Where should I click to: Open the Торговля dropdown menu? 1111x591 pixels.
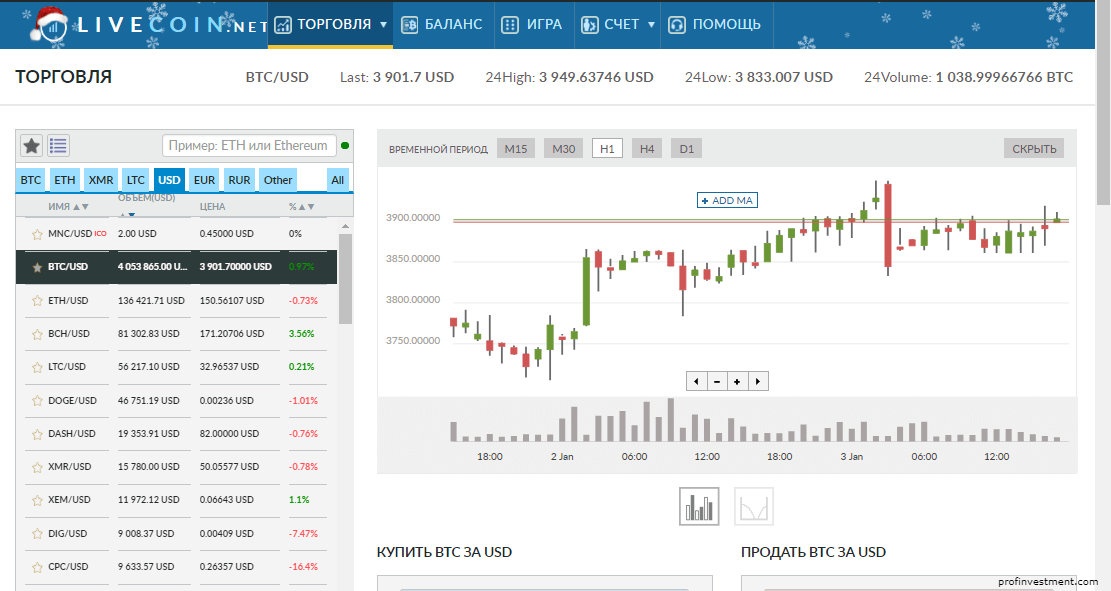[331, 24]
